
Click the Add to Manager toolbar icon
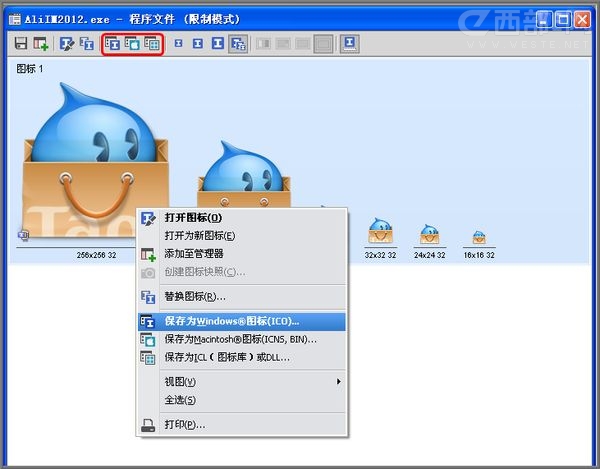(x=41, y=43)
